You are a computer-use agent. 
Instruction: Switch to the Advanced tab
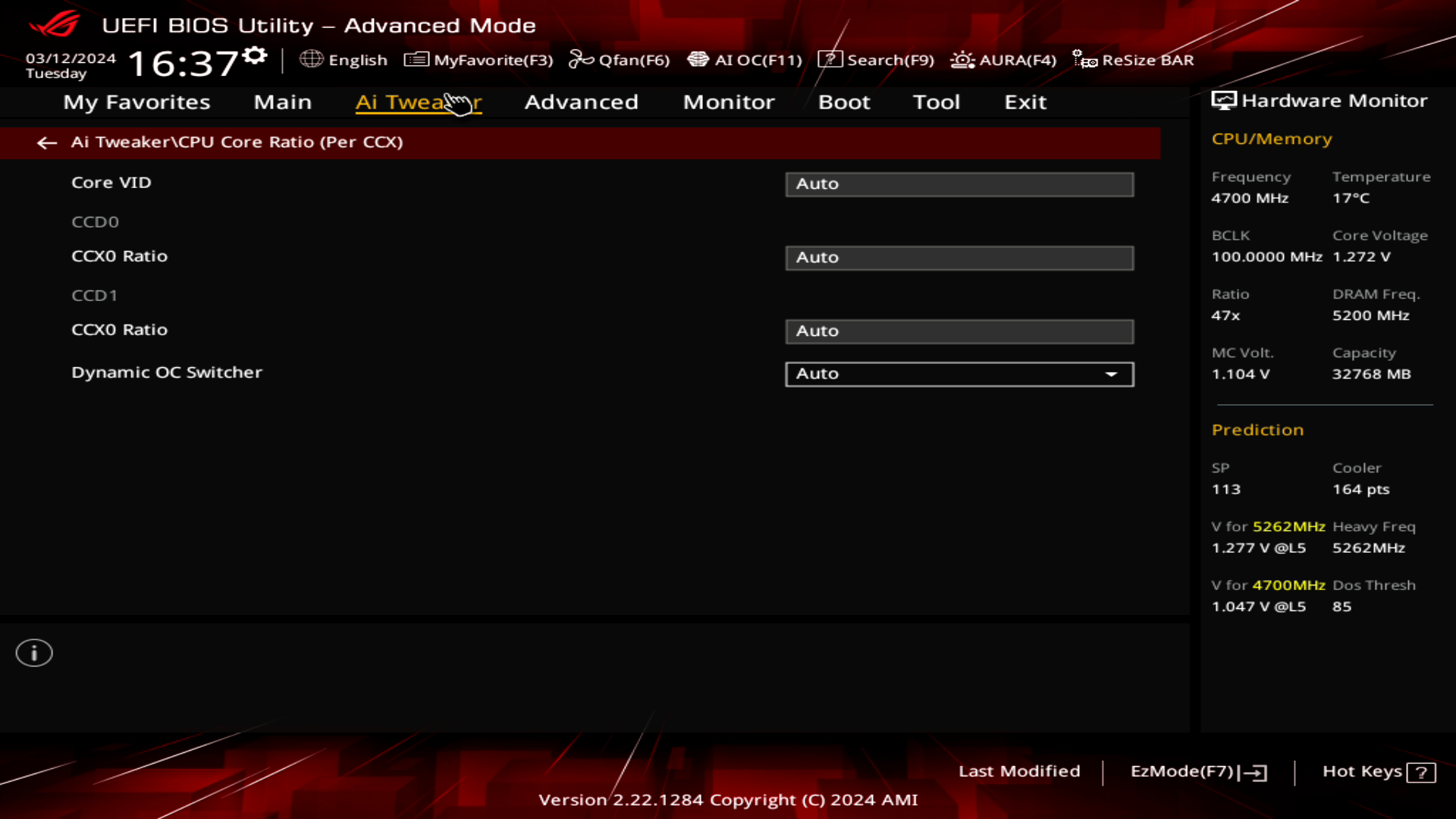click(x=581, y=102)
